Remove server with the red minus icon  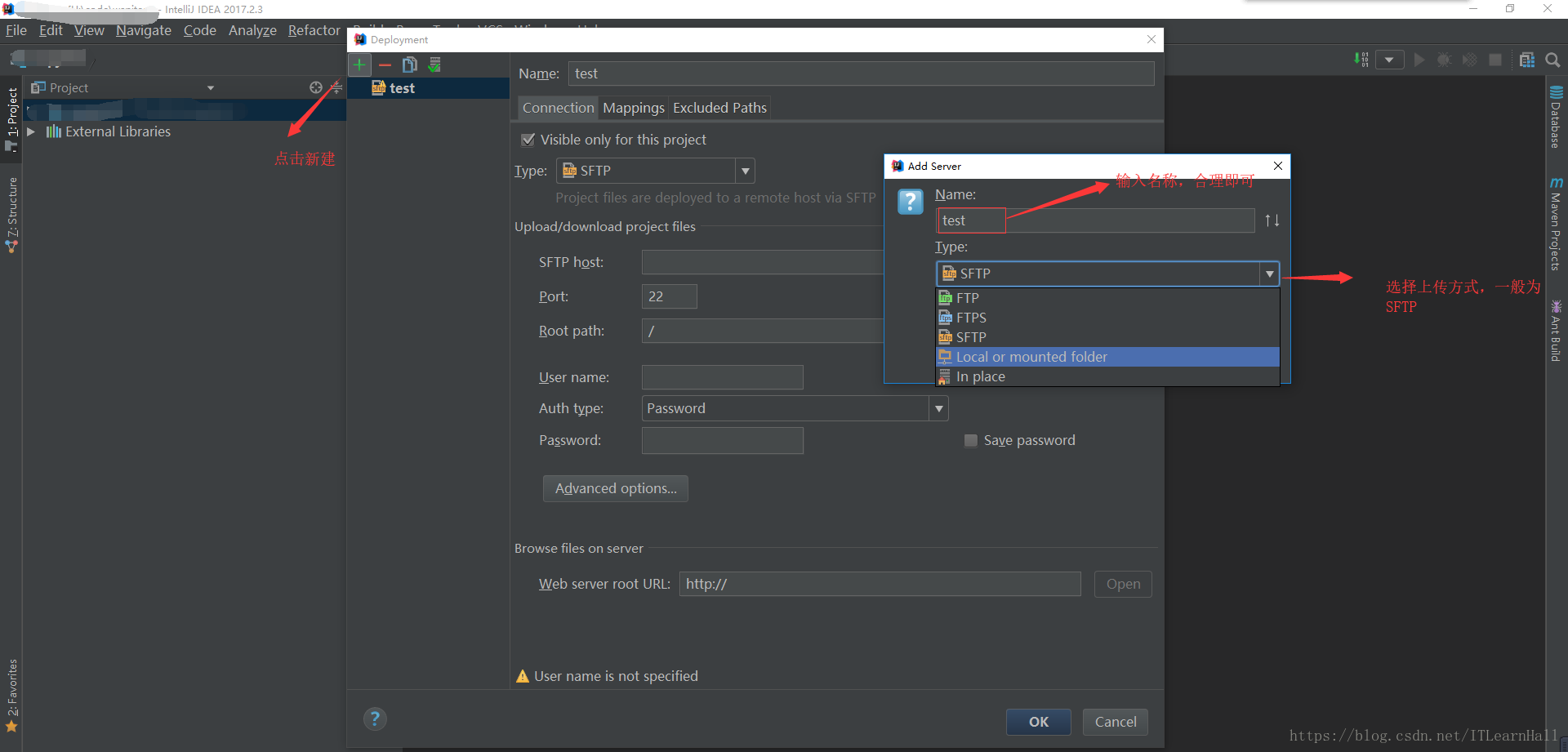coord(385,65)
